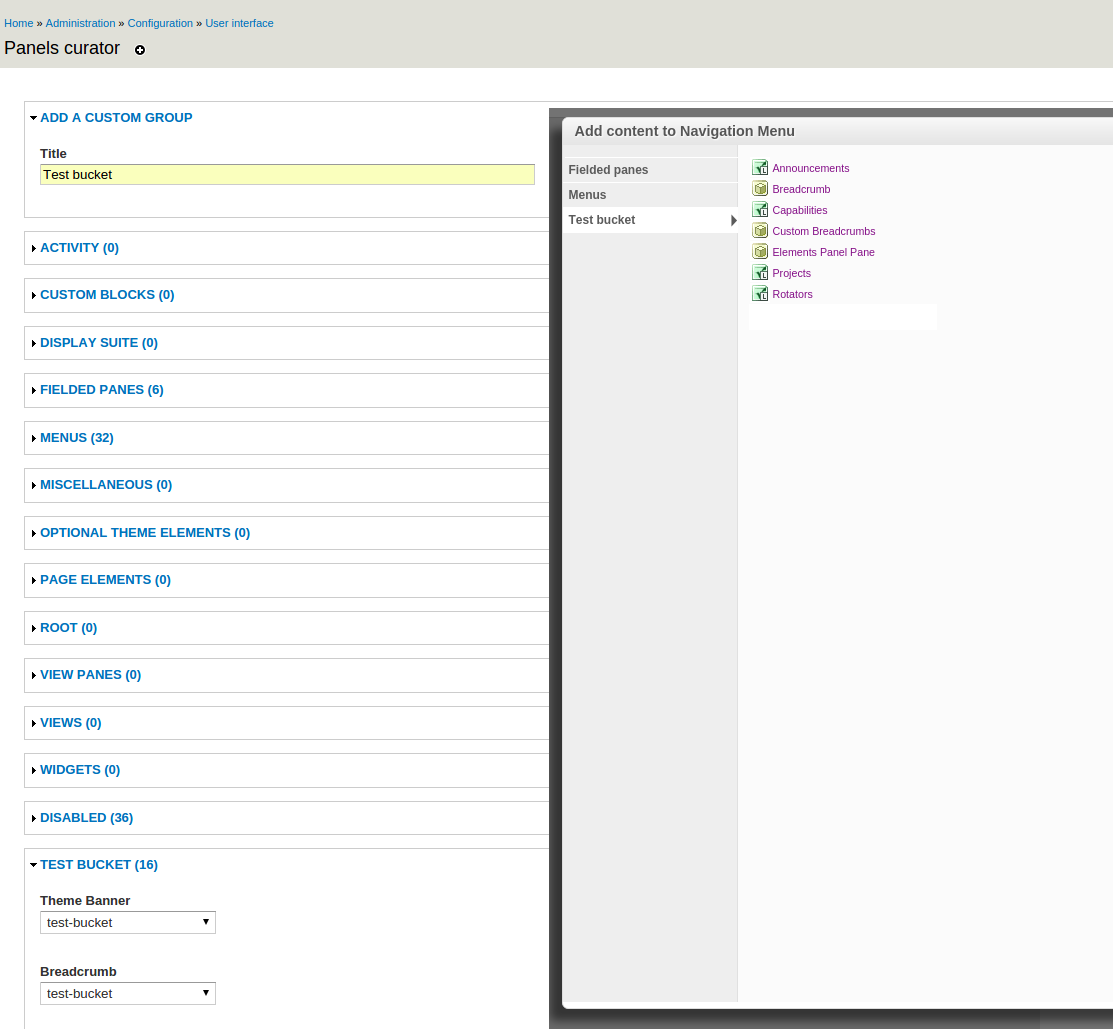This screenshot has height=1029, width=1113.
Task: Expand the Disabled (36) fieldset
Action: [86, 818]
